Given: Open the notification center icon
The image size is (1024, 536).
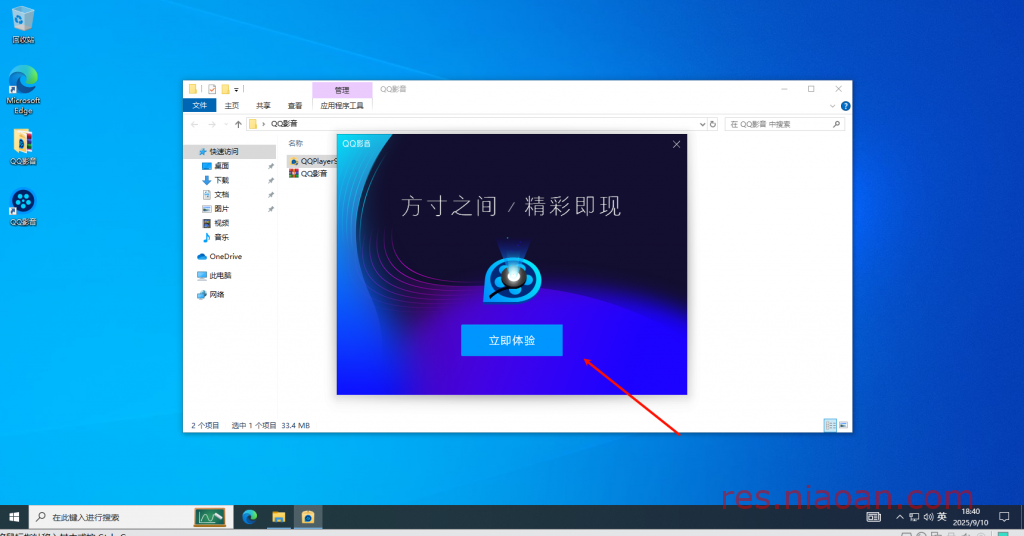Looking at the screenshot, I should pos(1004,517).
